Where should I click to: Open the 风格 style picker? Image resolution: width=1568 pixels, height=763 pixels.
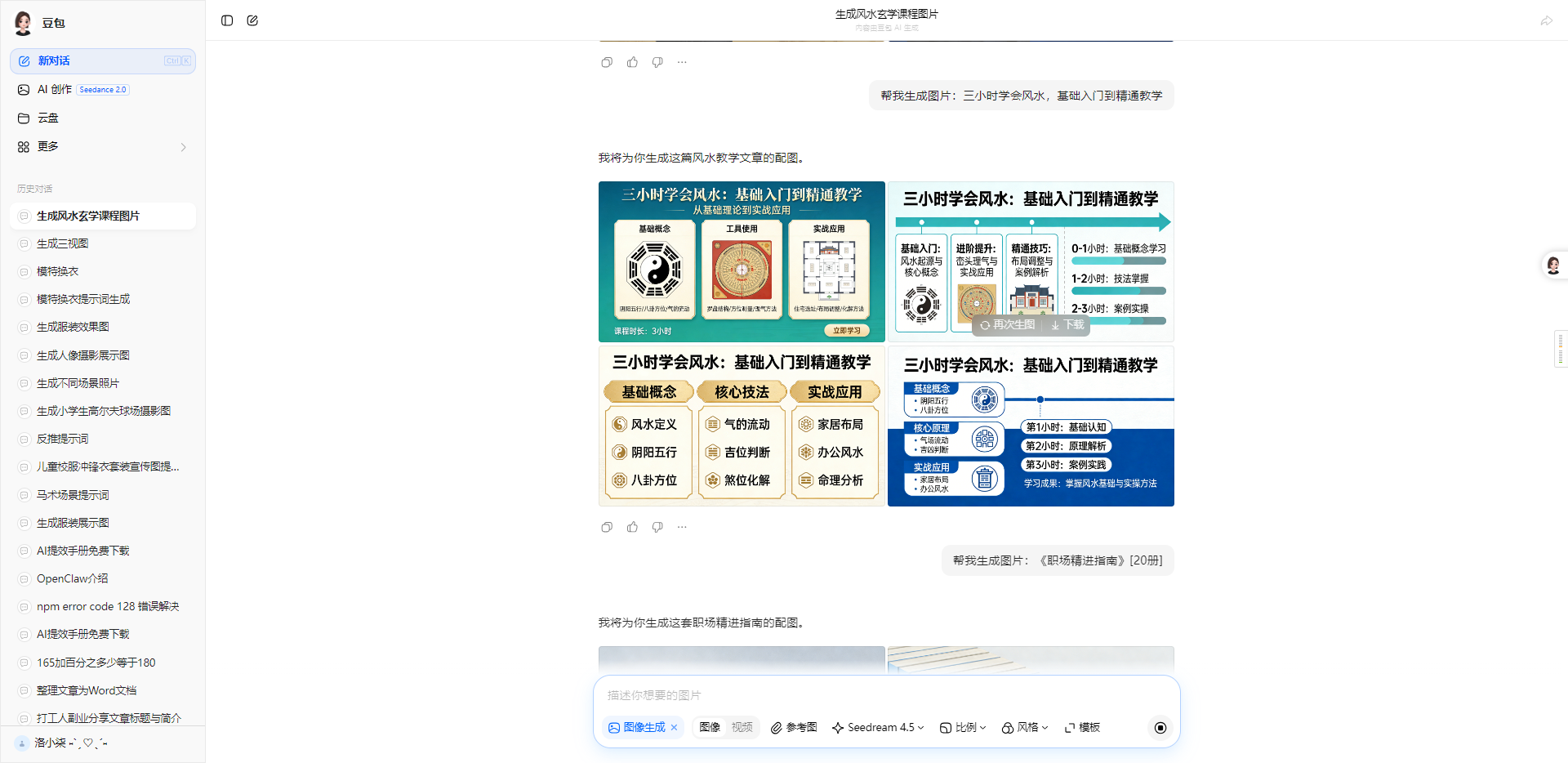[x=1025, y=727]
